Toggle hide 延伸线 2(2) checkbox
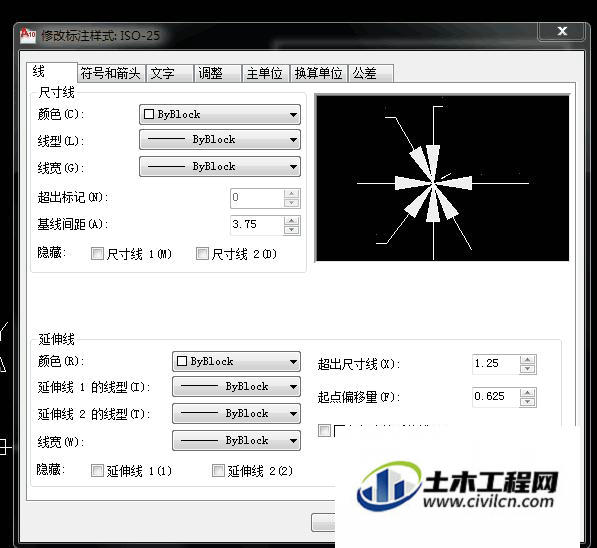 [x=218, y=471]
